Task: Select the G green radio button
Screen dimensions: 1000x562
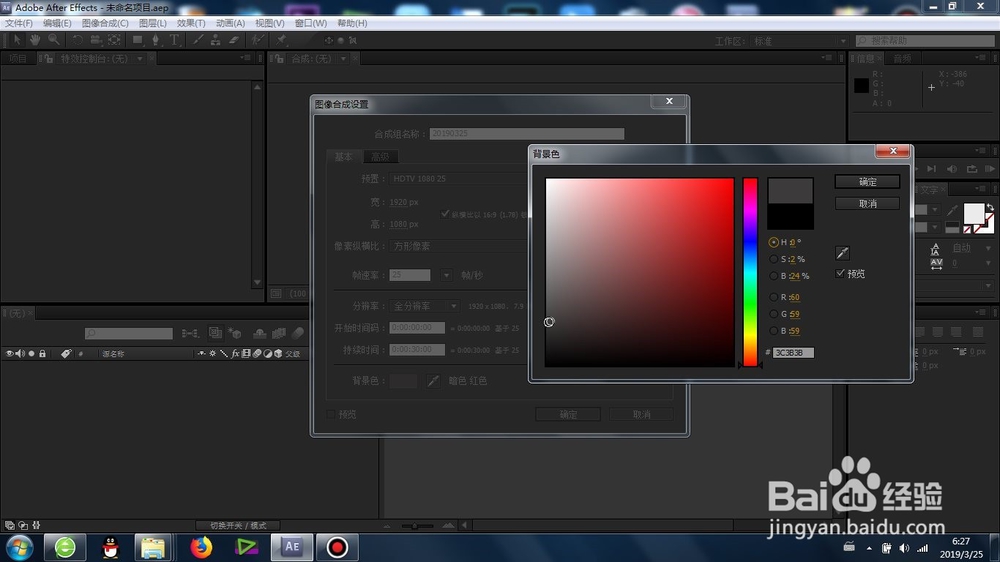Action: click(774, 314)
